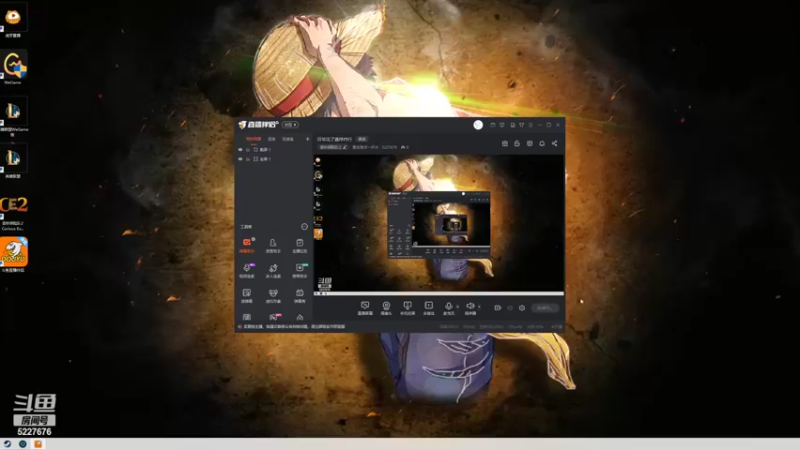Switch to the second scene tab
Viewport: 800px width, 450px height.
click(271, 139)
